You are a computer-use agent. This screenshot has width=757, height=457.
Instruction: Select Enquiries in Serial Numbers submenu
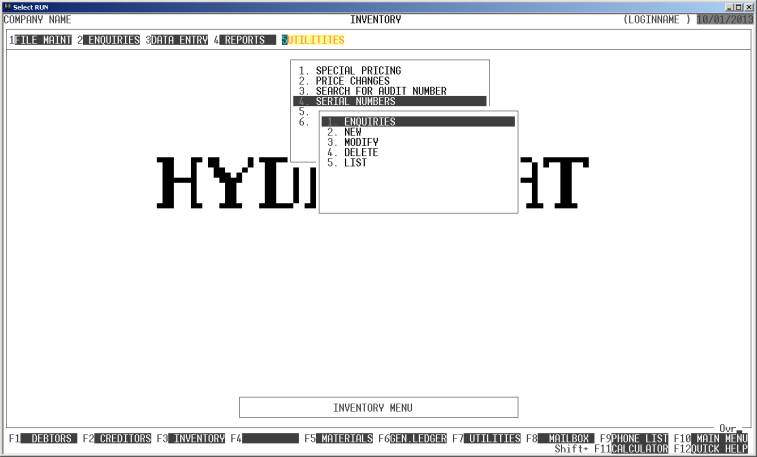(x=419, y=122)
